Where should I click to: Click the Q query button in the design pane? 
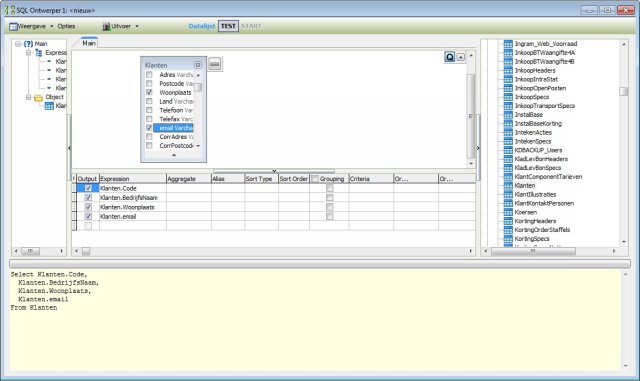click(x=450, y=57)
